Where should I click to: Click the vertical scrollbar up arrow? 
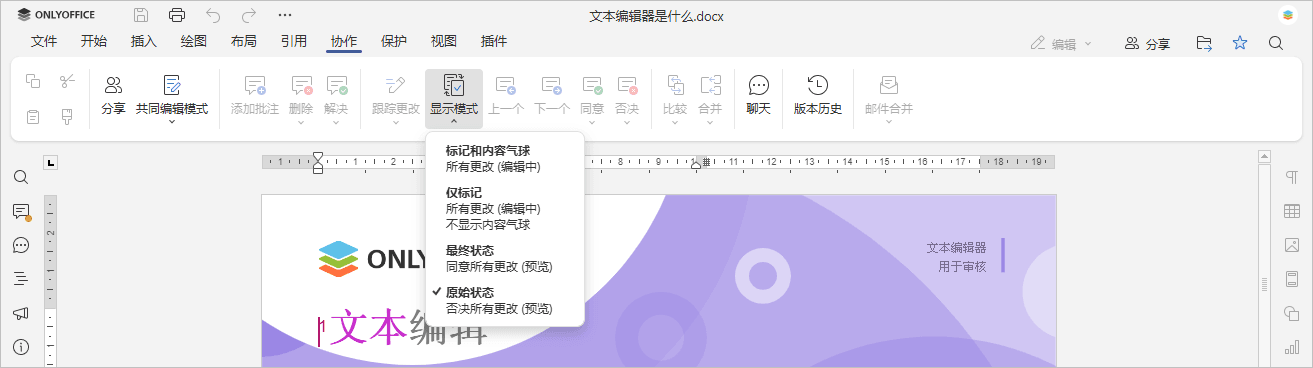coord(1265,157)
